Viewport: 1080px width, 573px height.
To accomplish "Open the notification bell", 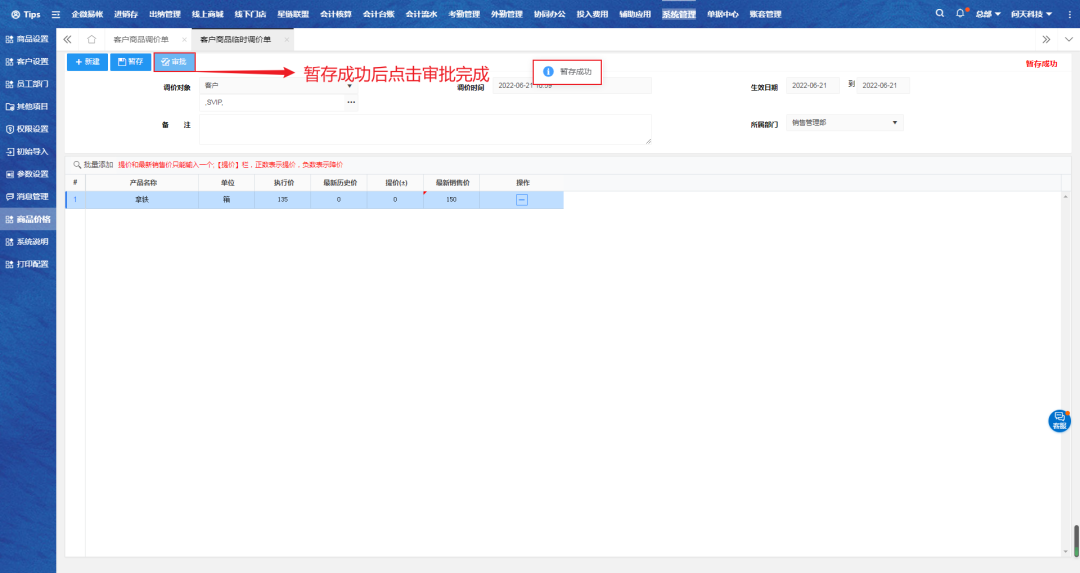I will (x=960, y=14).
